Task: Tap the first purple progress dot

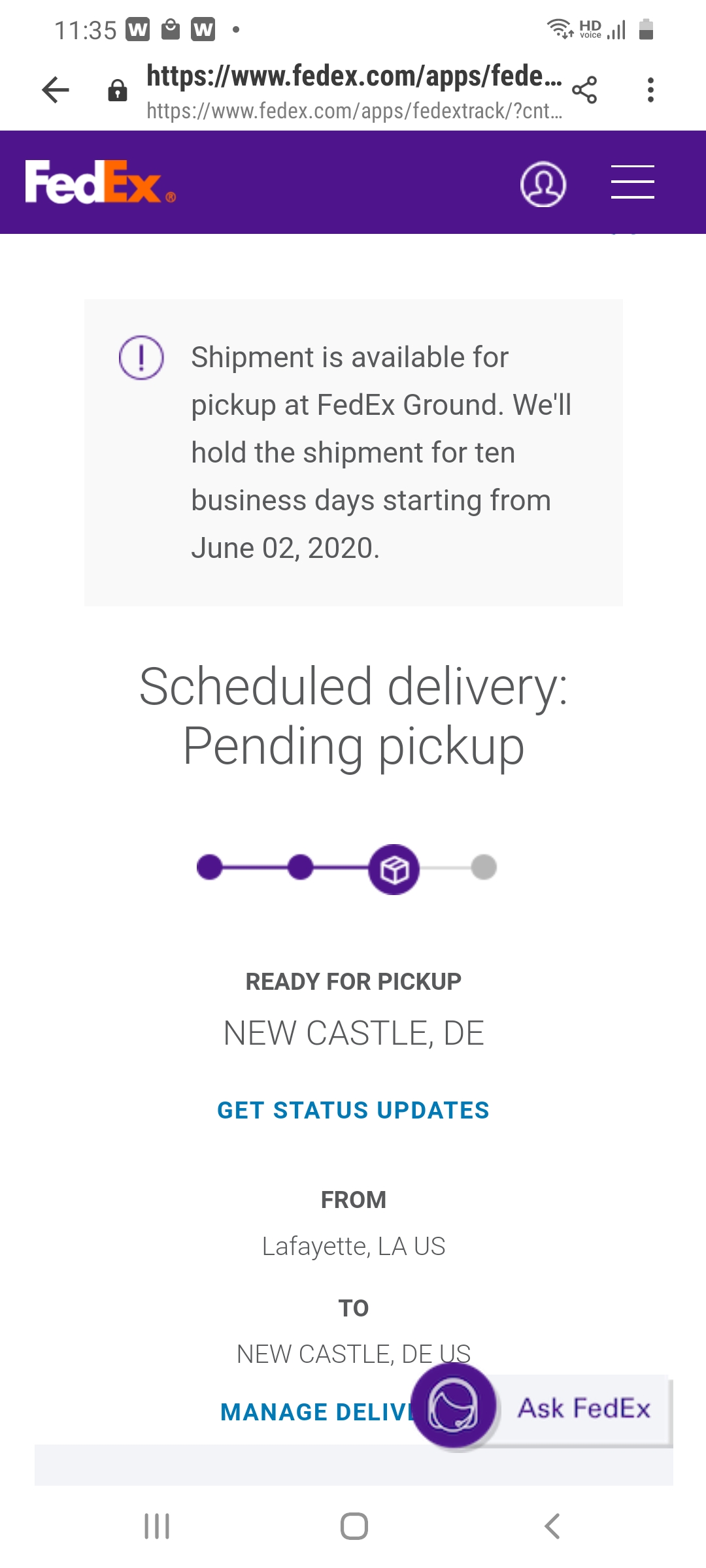Action: point(209,868)
